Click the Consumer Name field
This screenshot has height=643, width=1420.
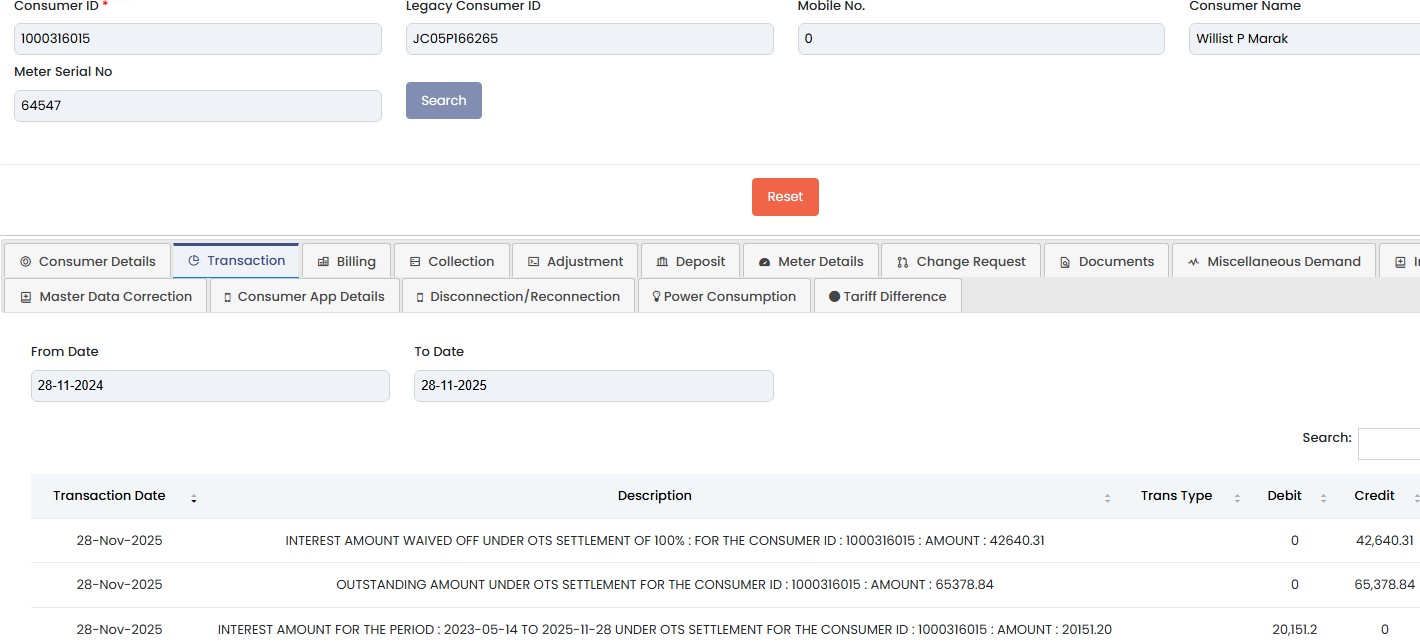pyautogui.click(x=1304, y=39)
